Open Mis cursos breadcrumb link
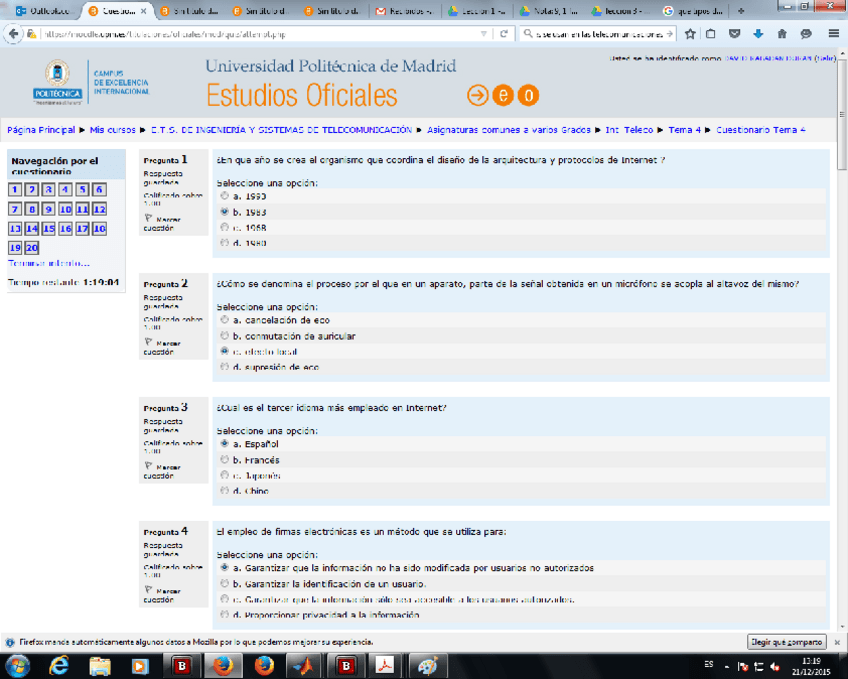This screenshot has height=679, width=848. click(112, 130)
